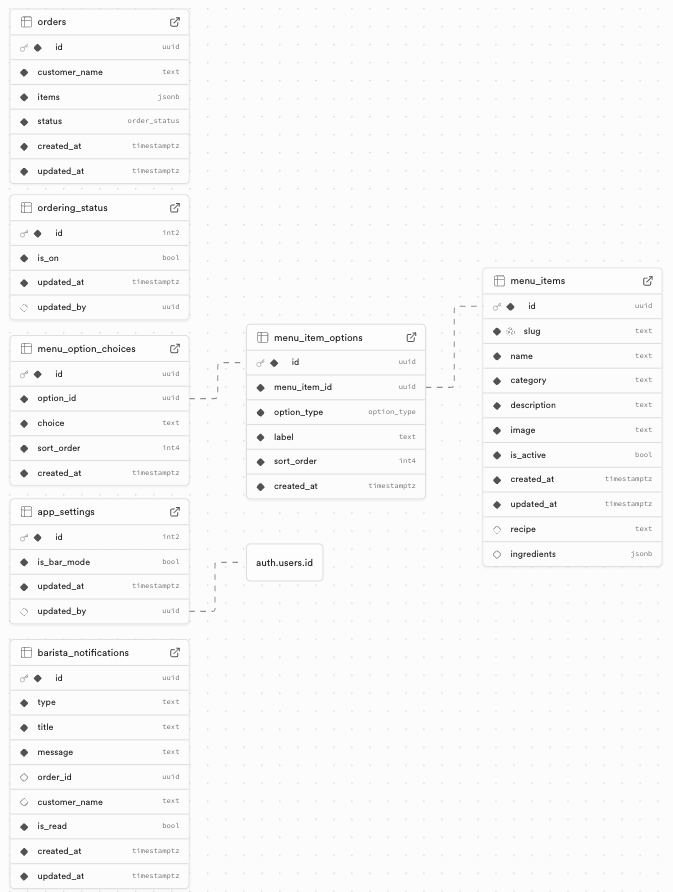Click menu_option_choices open-table icon
This screenshot has height=892, width=673.
point(175,349)
